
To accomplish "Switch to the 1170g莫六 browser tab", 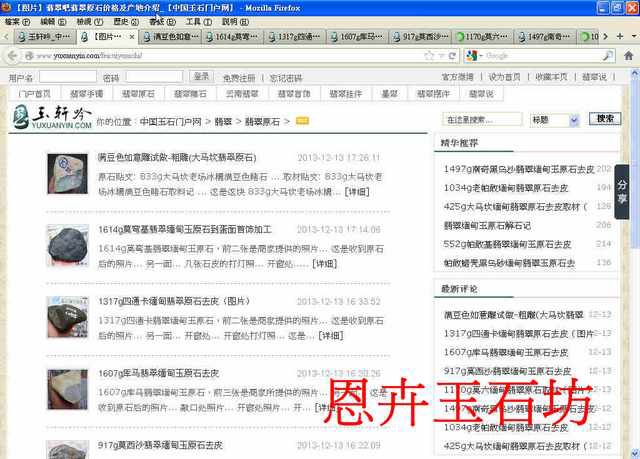I will tap(483, 37).
